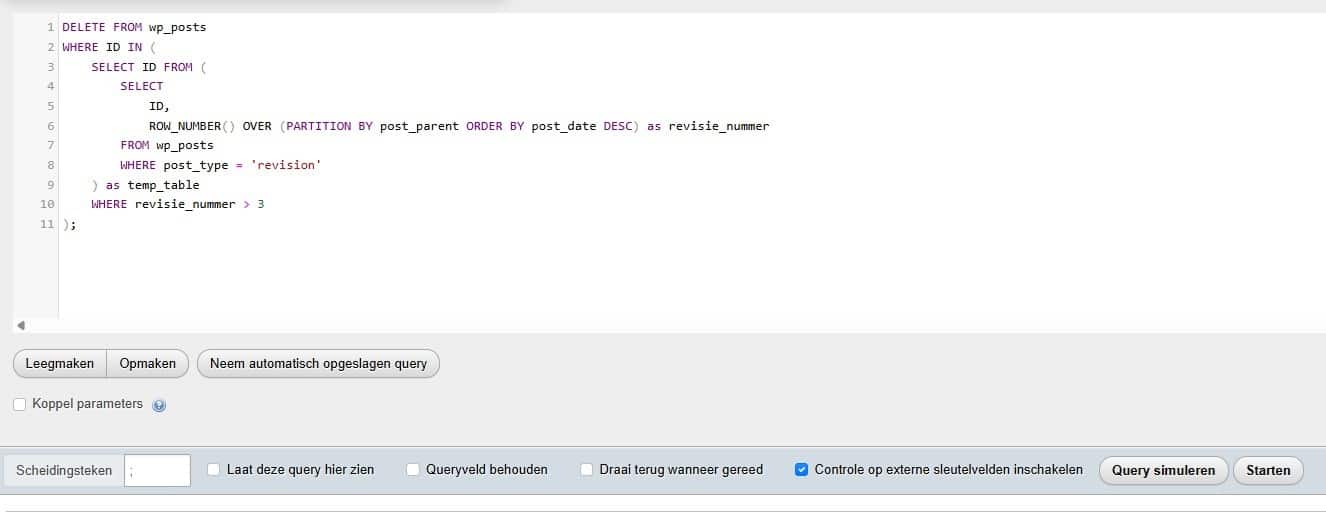Format the query with Opmaken
The image size is (1326, 523).
pos(147,363)
